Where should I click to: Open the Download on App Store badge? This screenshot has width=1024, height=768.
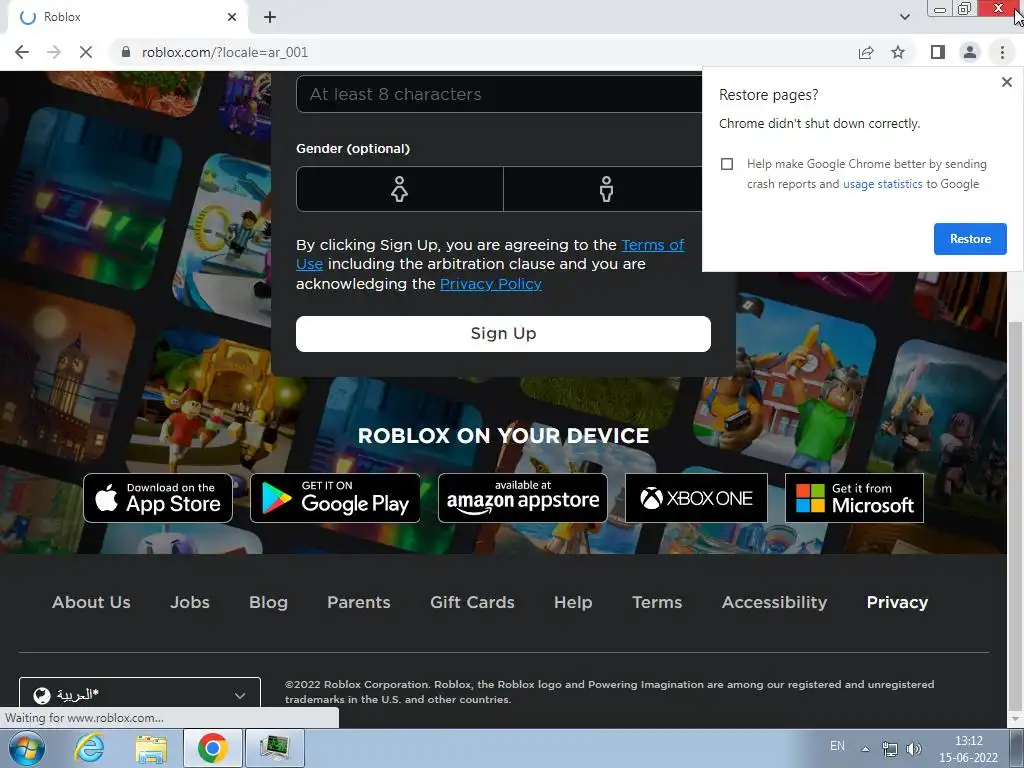pos(158,498)
